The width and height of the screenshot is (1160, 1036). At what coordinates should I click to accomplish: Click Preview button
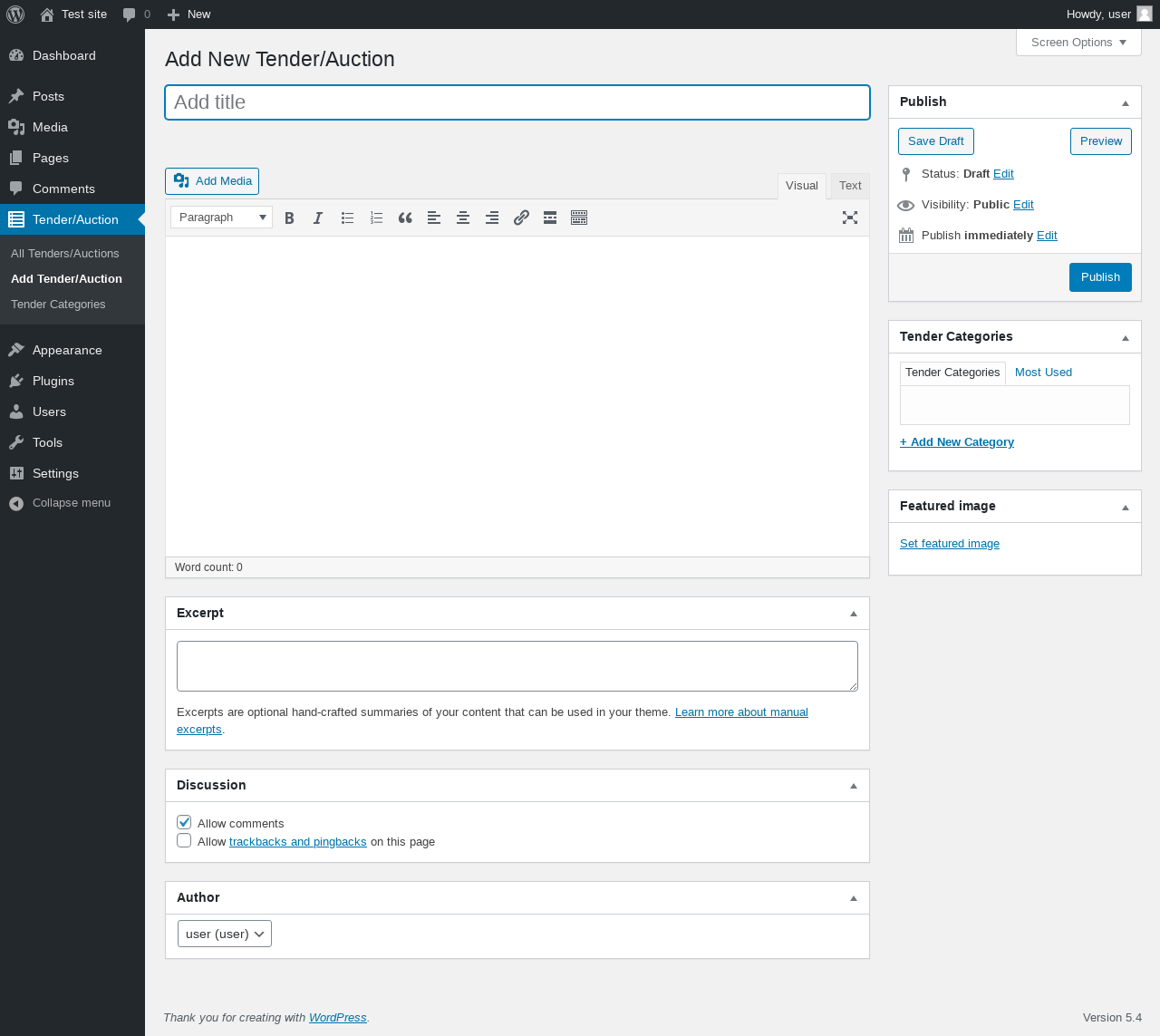1101,141
